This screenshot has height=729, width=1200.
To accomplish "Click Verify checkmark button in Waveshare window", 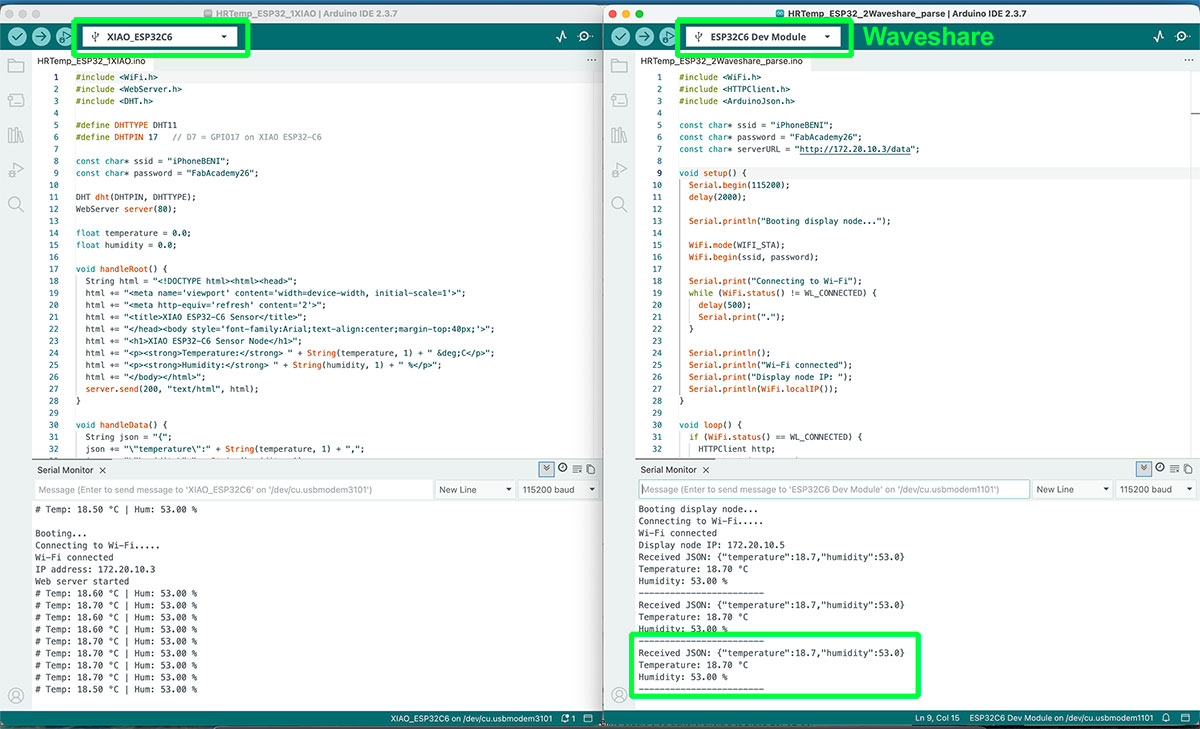I will click(620, 36).
